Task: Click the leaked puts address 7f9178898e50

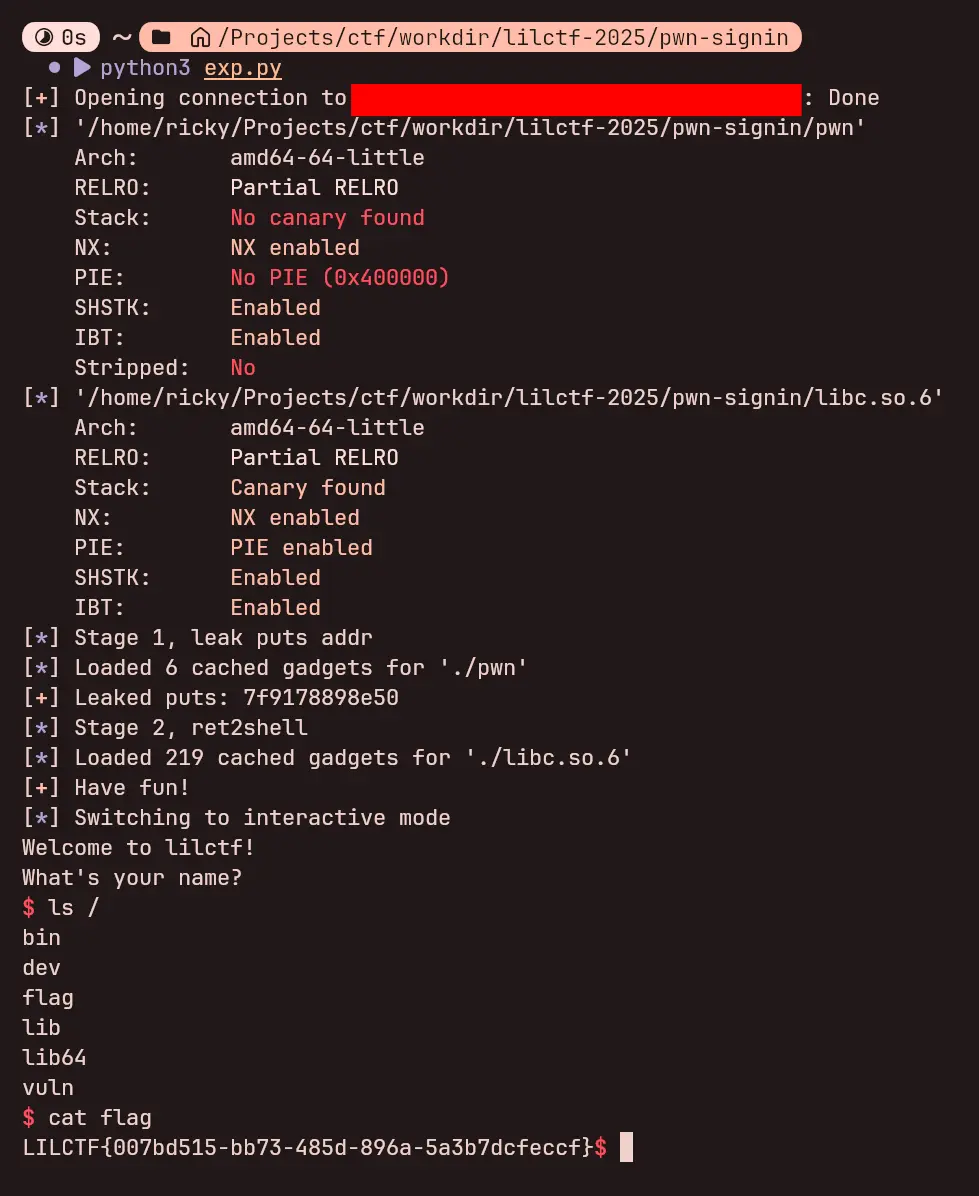Action: coord(320,698)
